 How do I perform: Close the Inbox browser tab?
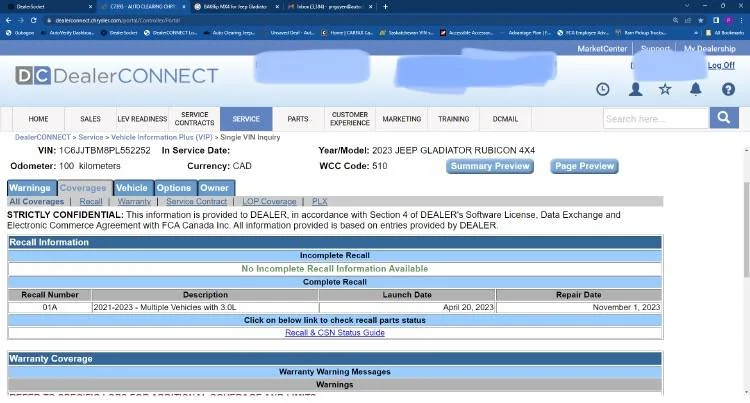pyautogui.click(x=371, y=7)
